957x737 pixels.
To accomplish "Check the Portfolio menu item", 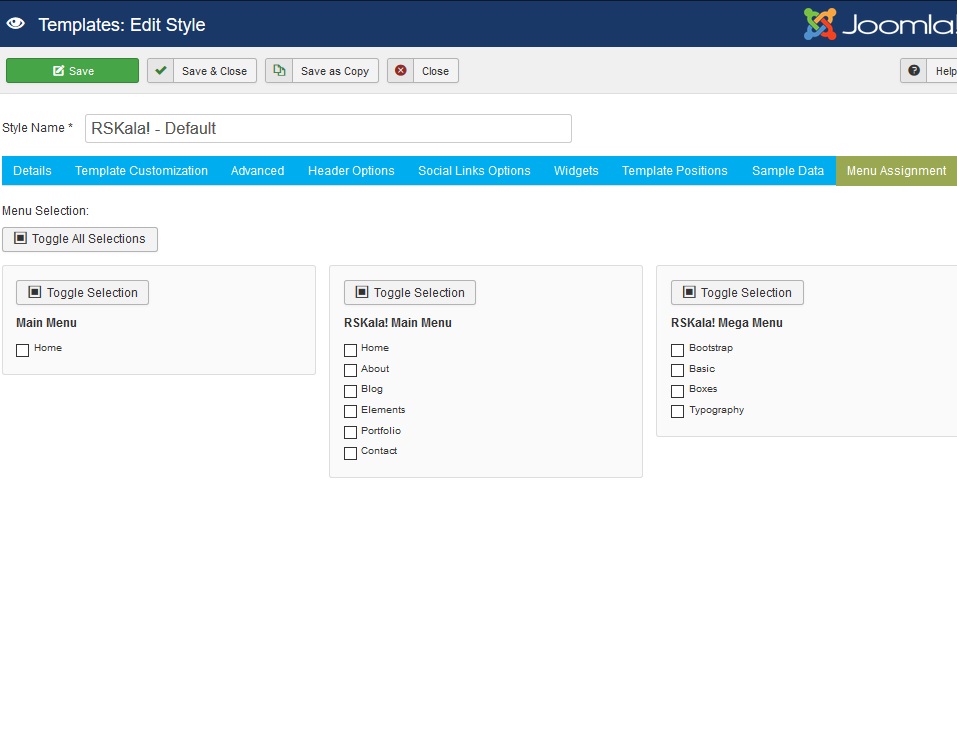I will 350,432.
